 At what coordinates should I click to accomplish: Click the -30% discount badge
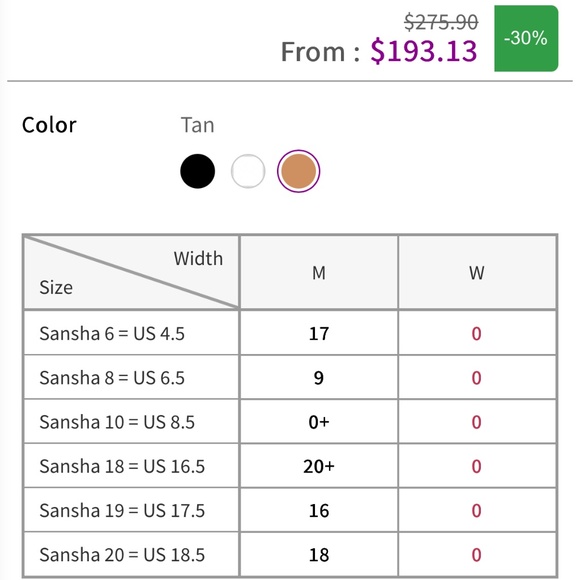(526, 38)
